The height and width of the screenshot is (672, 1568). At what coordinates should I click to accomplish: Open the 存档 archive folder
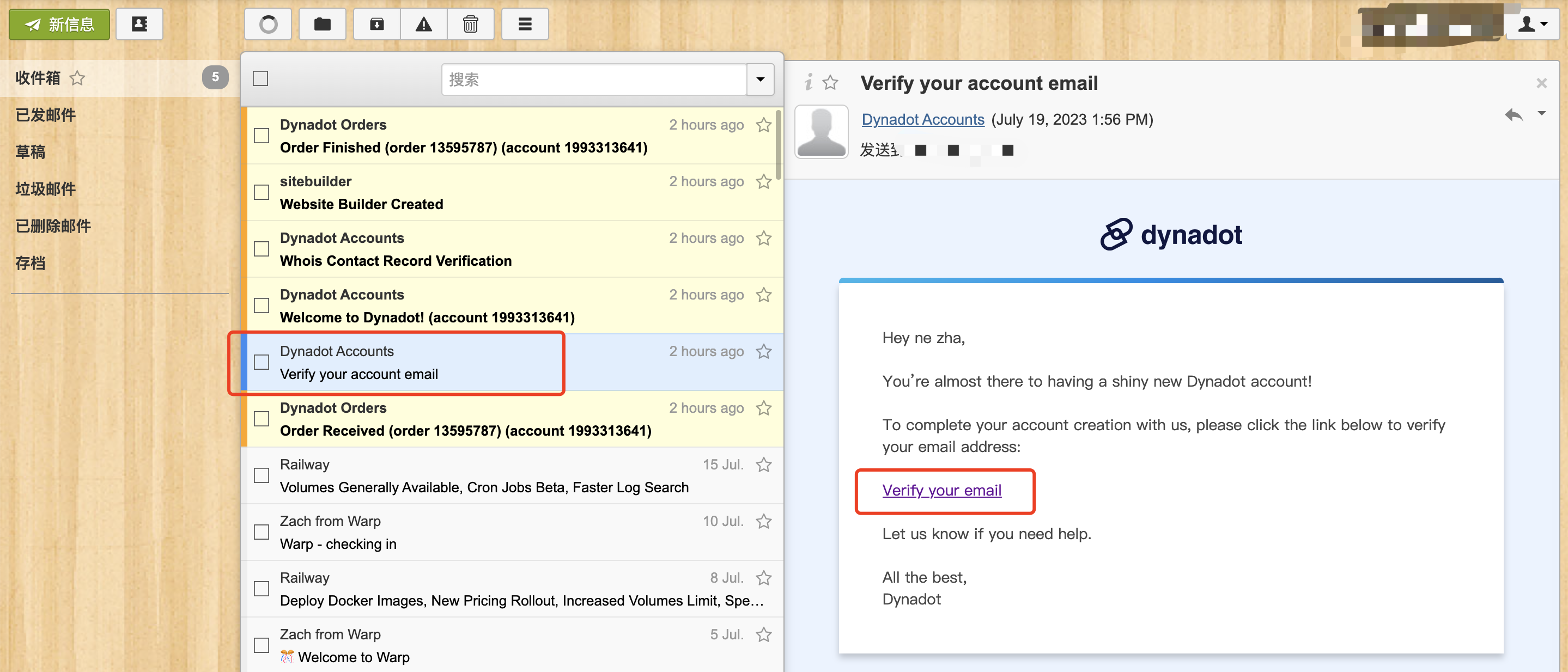click(x=31, y=264)
